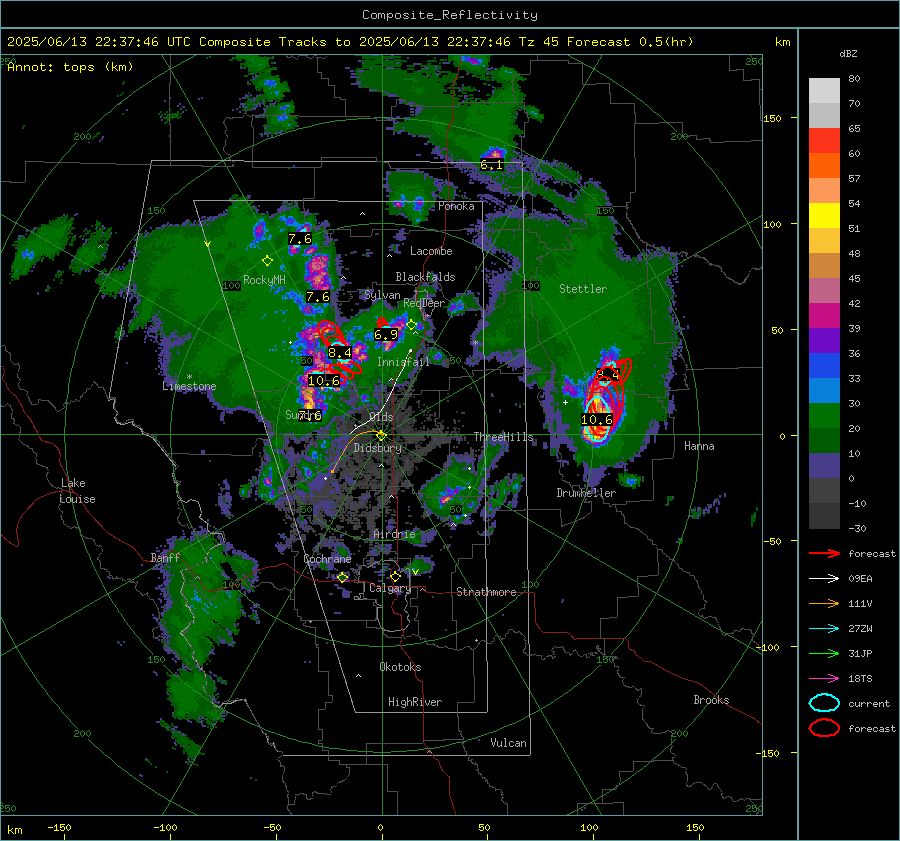The image size is (900, 841).
Task: Click the cyan 27ZW arrow legend icon
Action: coord(824,629)
